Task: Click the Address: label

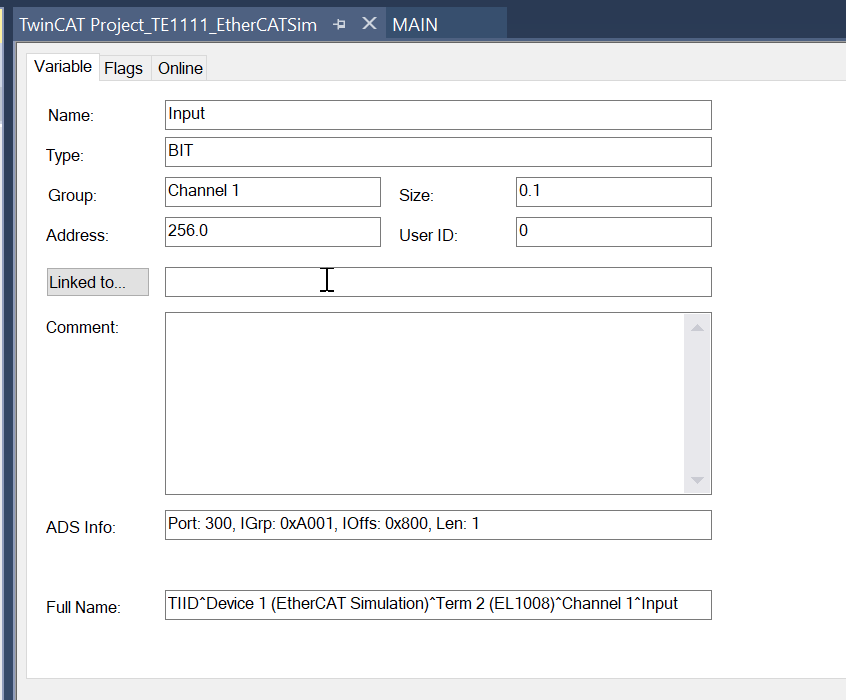Action: coord(77,235)
